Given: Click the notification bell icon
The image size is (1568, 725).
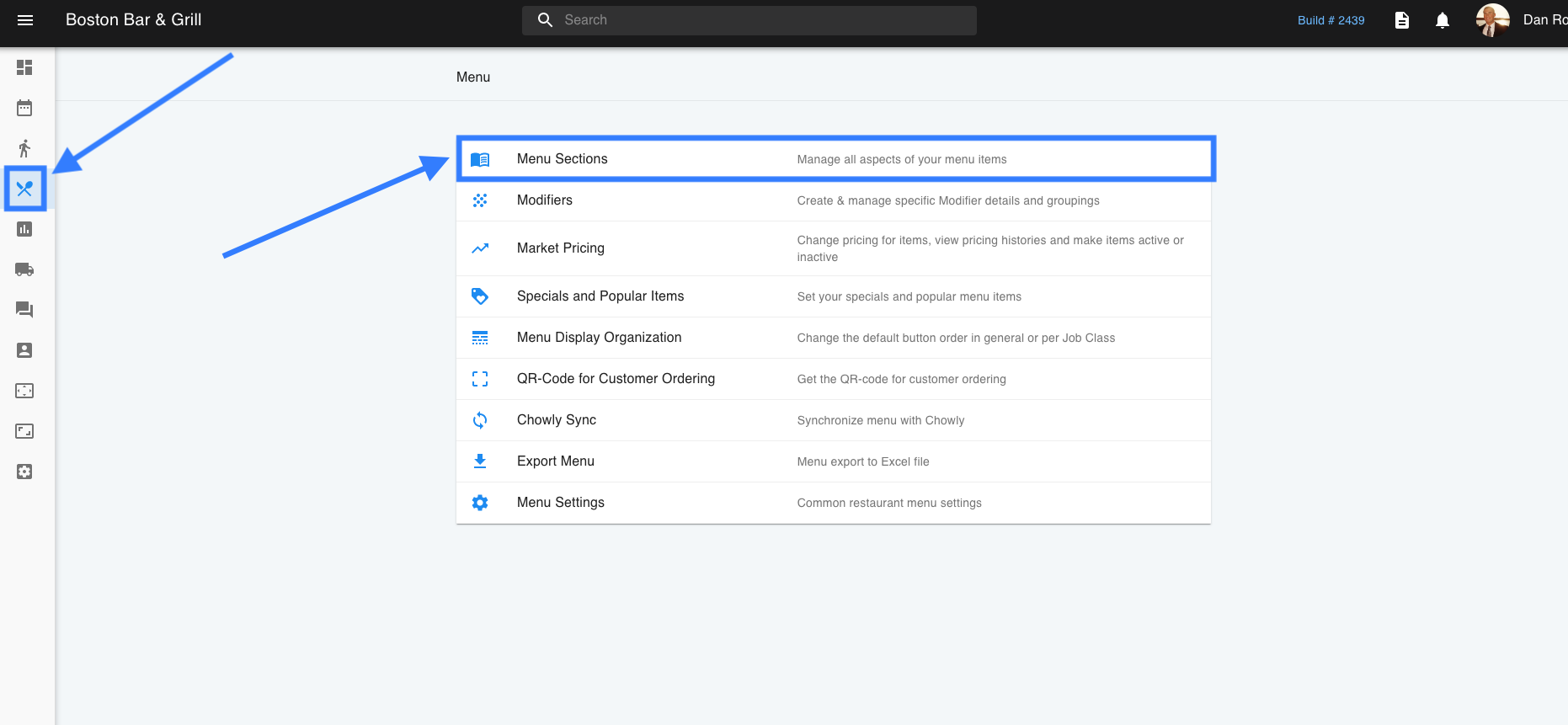Looking at the screenshot, I should point(1443,20).
